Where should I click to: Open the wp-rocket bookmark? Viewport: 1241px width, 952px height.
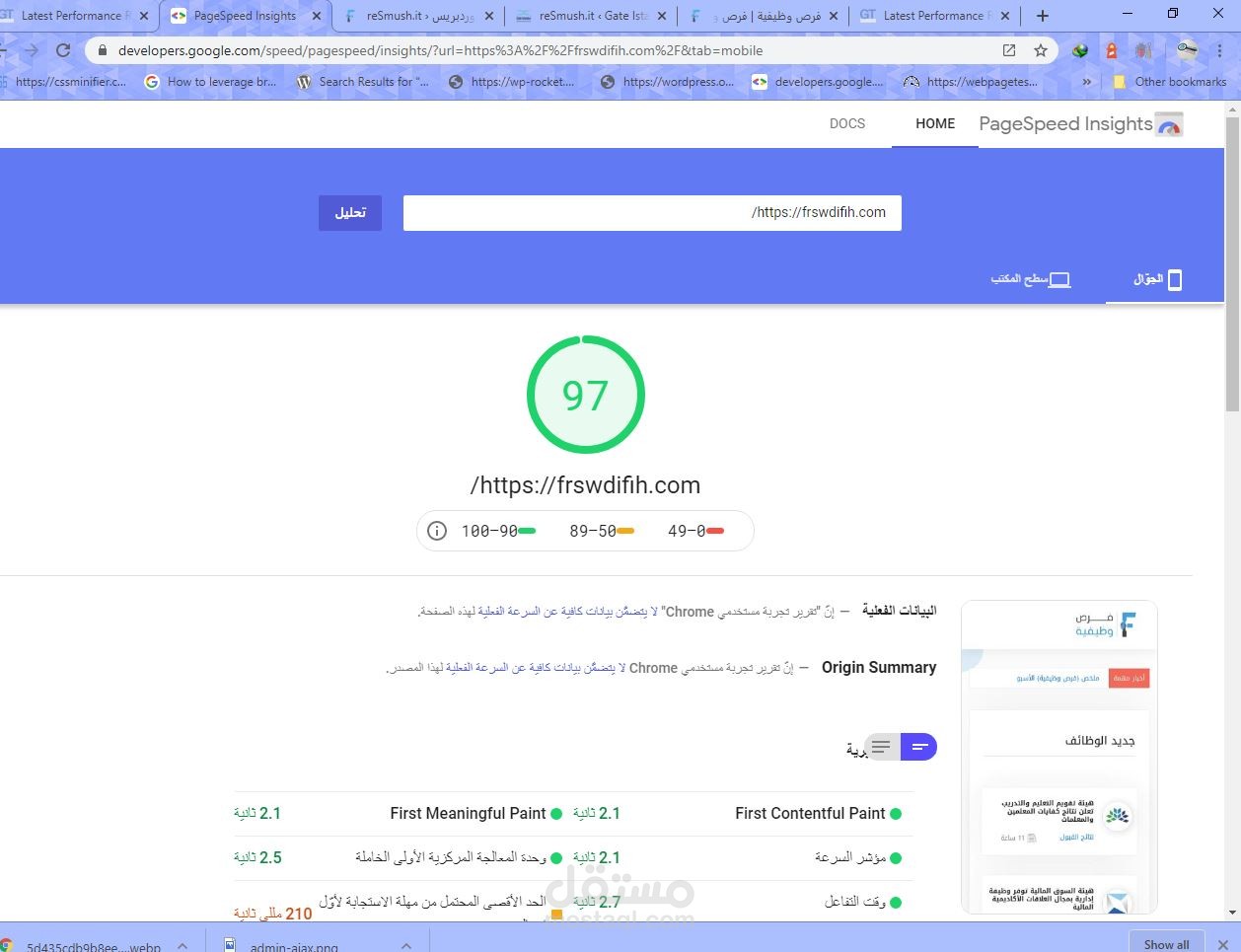tap(511, 82)
